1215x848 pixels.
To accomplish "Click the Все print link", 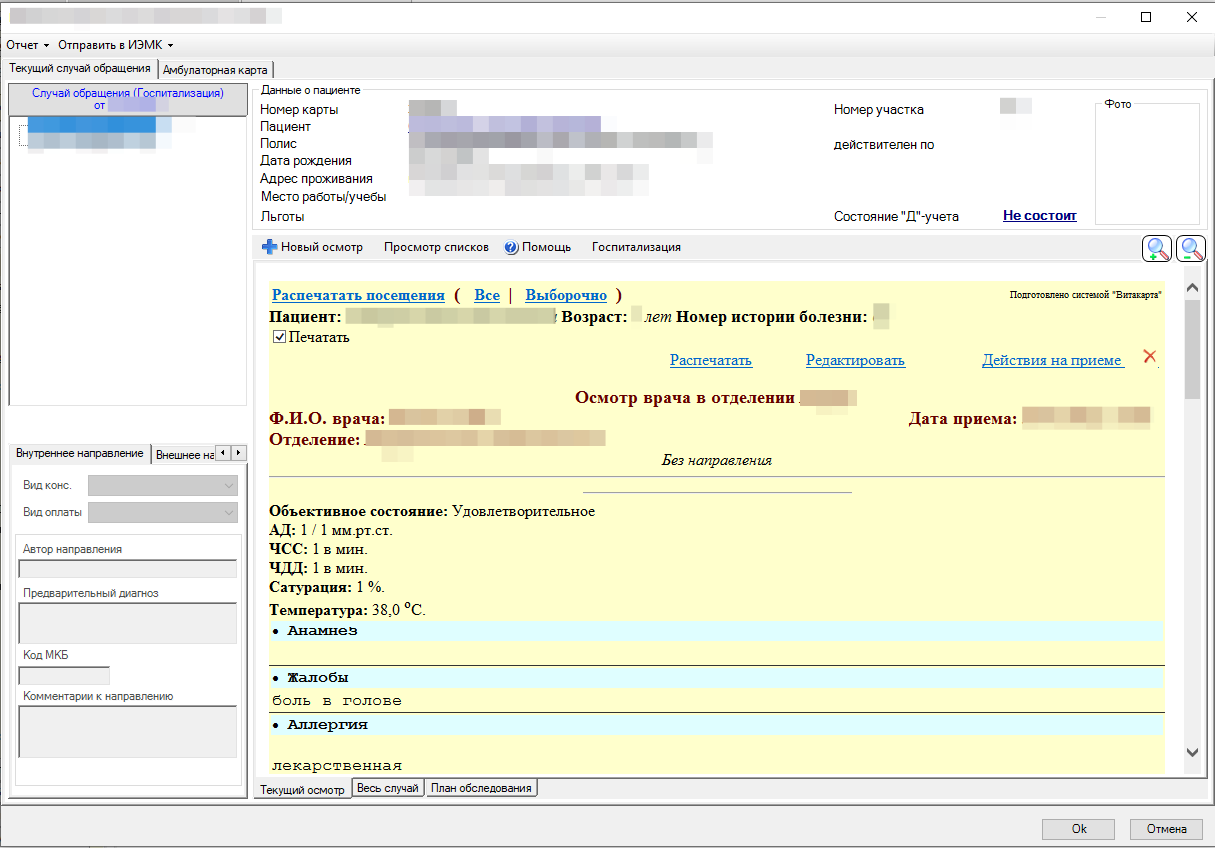I will tap(487, 295).
